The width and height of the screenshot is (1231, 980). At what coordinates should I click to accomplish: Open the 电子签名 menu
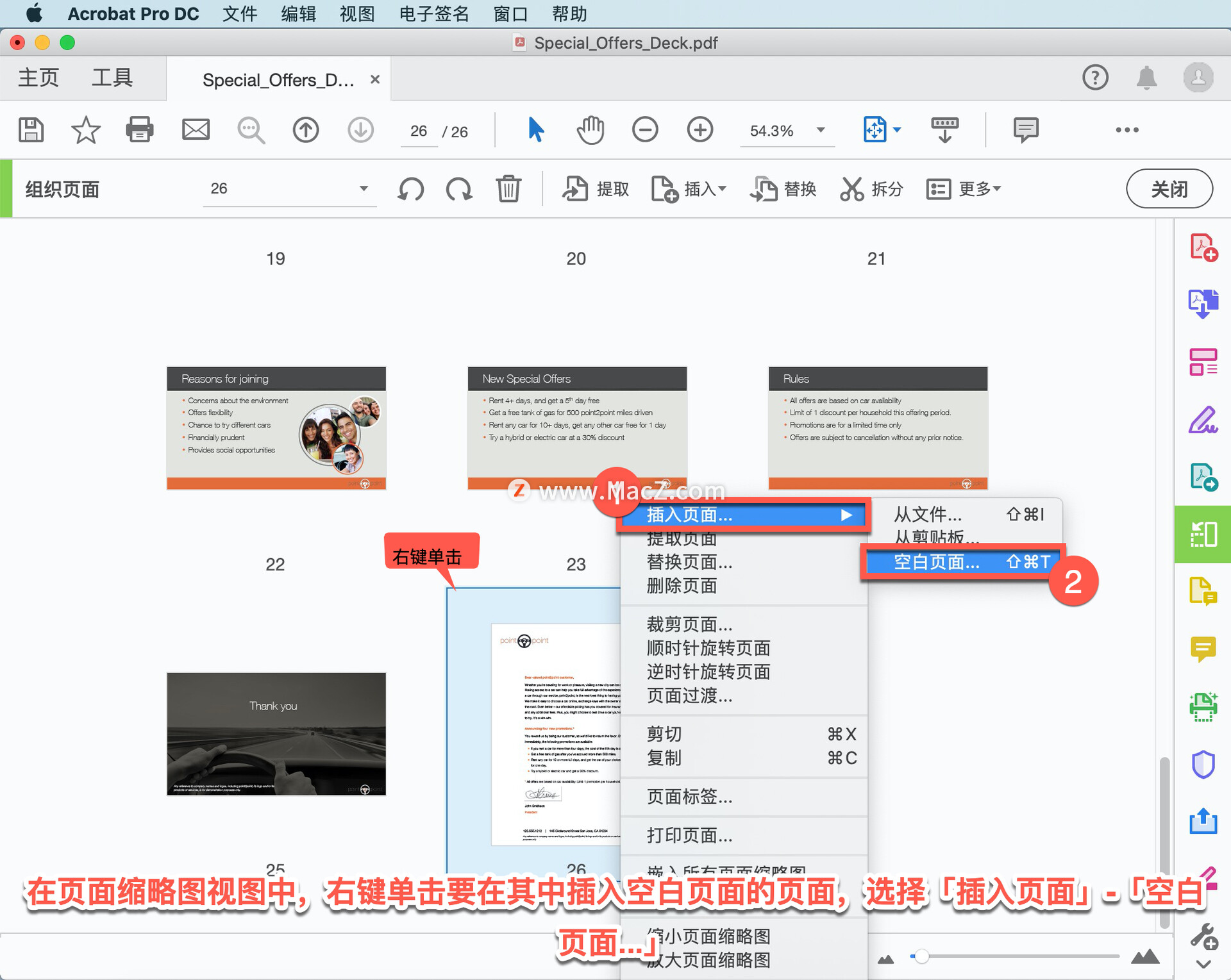pos(434,13)
